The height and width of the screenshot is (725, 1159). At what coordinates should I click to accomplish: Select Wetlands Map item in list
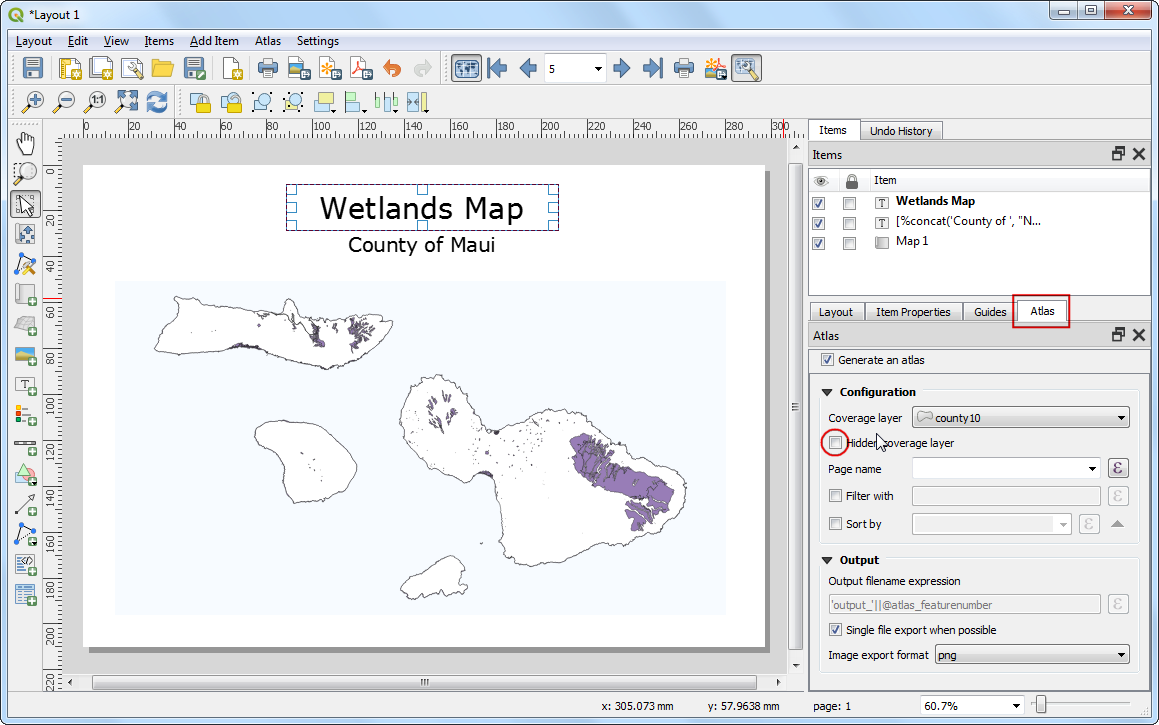(x=935, y=201)
